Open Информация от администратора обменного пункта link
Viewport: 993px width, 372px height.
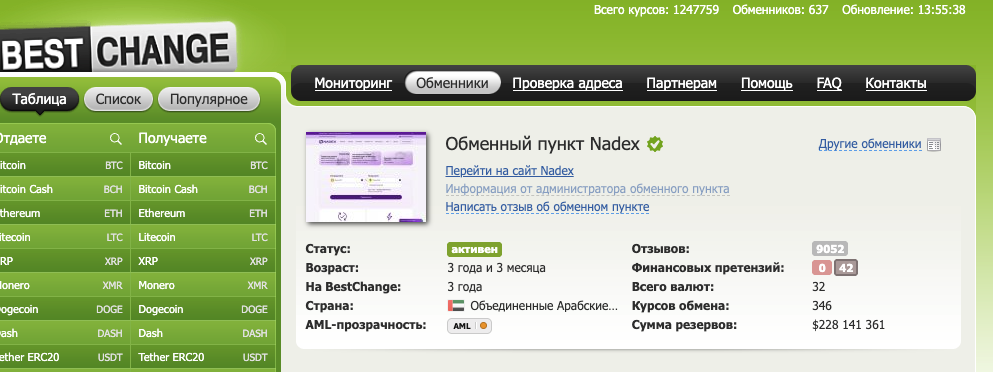tap(587, 189)
